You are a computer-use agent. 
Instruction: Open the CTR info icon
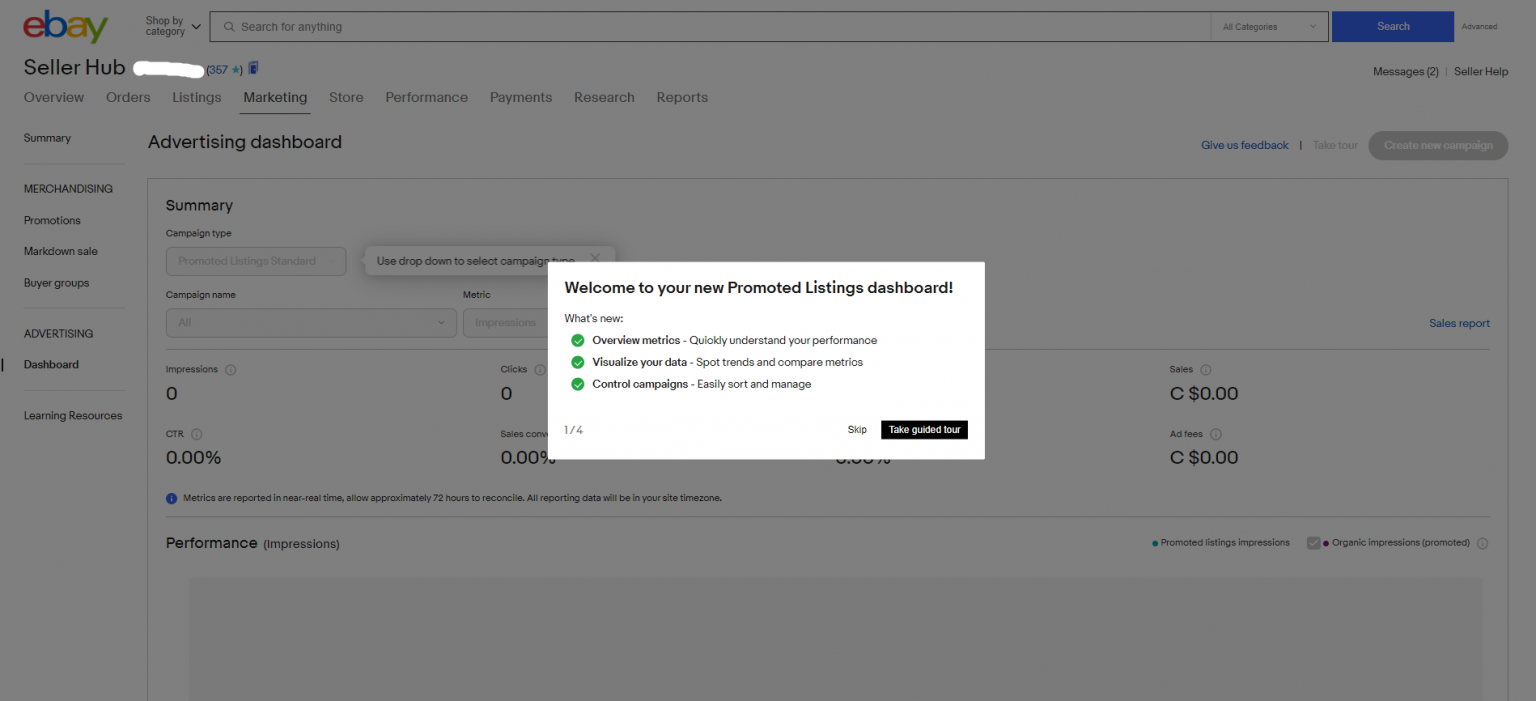click(196, 434)
